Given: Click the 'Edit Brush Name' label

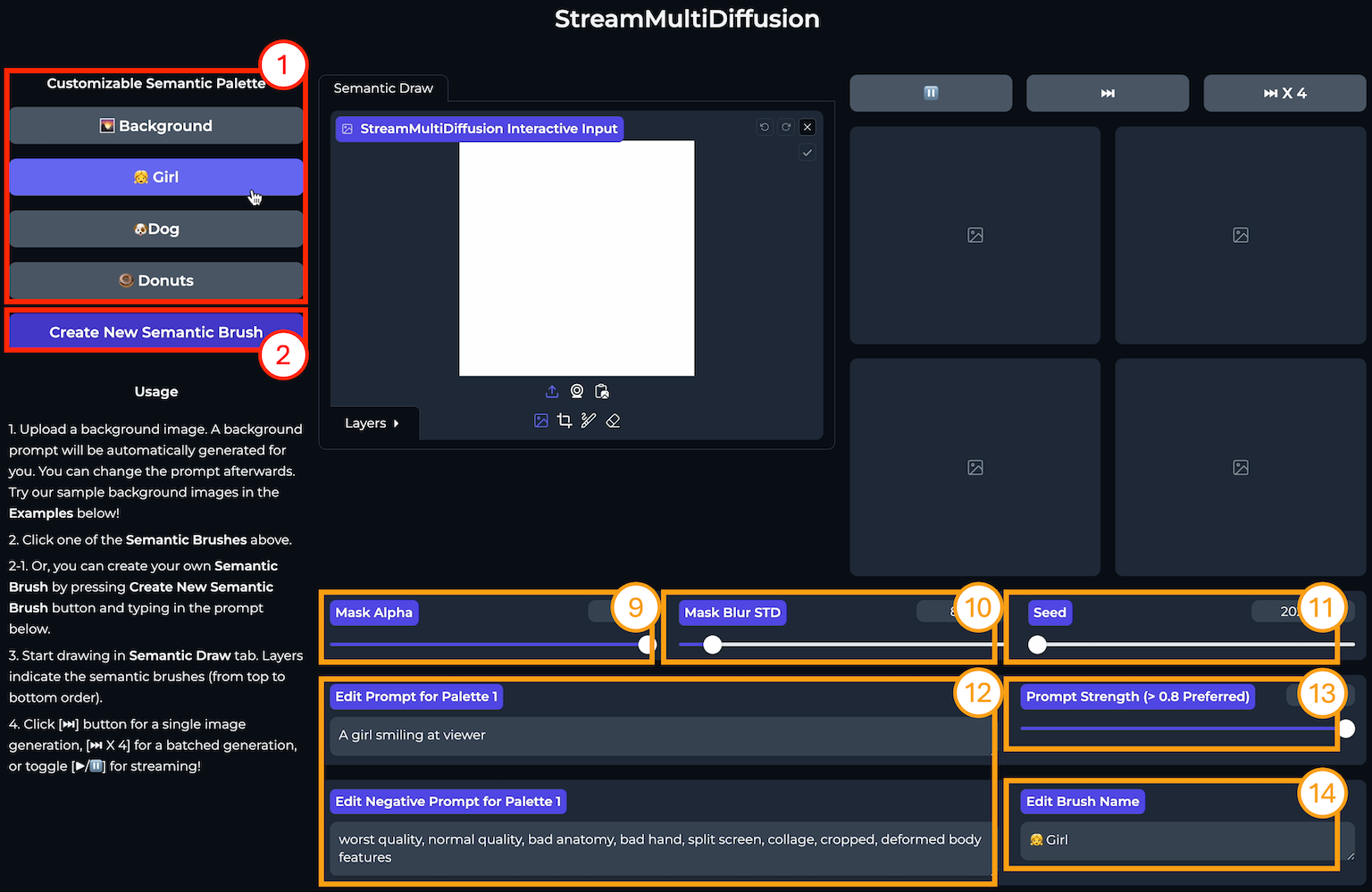Looking at the screenshot, I should (1083, 802).
